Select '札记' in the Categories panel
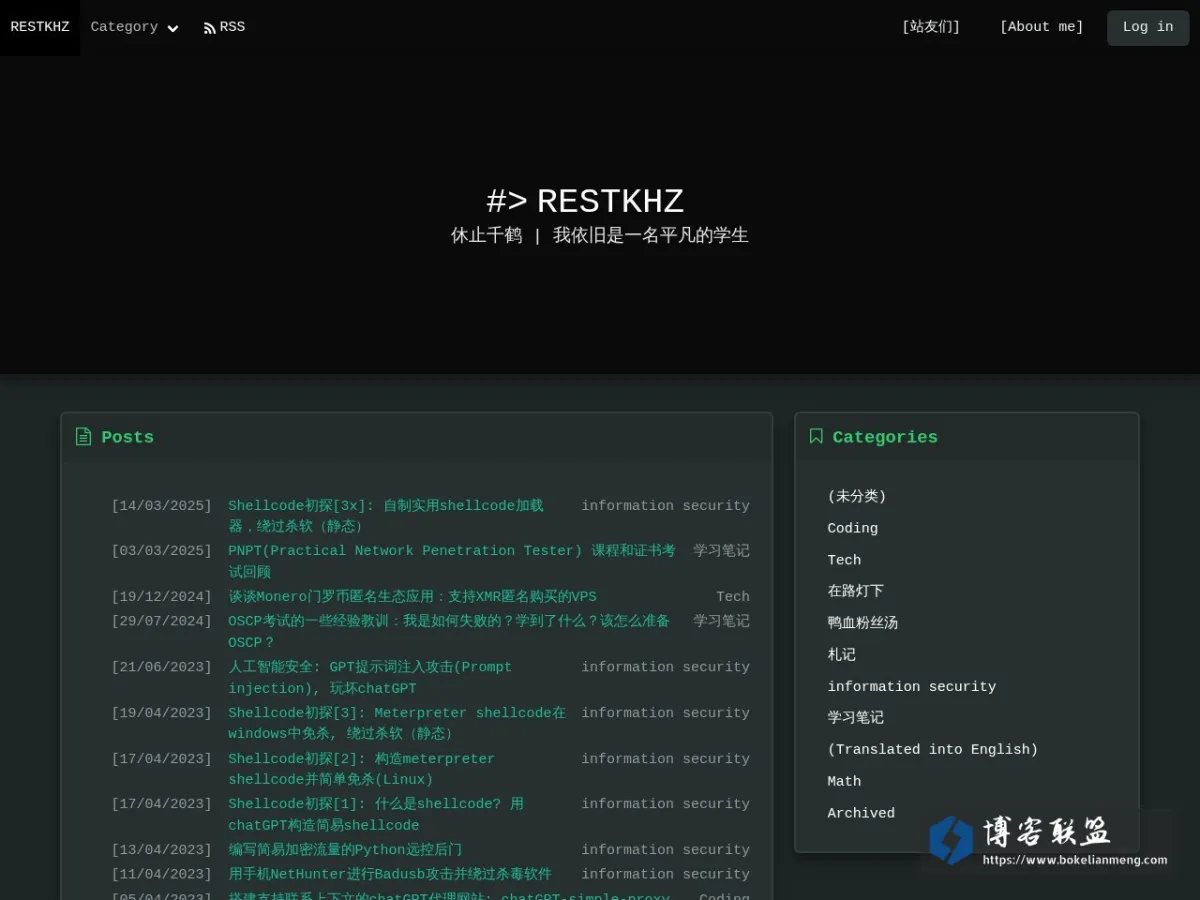Screen dimensions: 1200x900 pyautogui.click(x=842, y=655)
